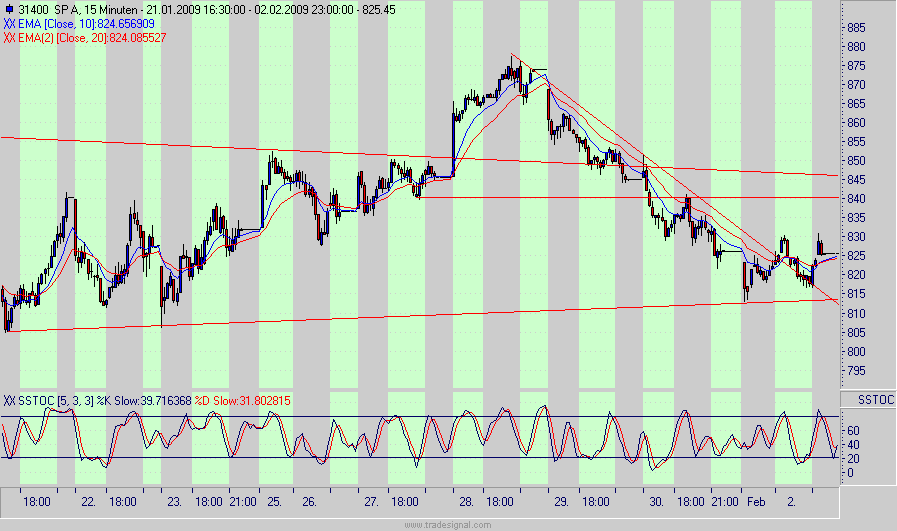Click the 40 level on stochastic axis

(853, 445)
